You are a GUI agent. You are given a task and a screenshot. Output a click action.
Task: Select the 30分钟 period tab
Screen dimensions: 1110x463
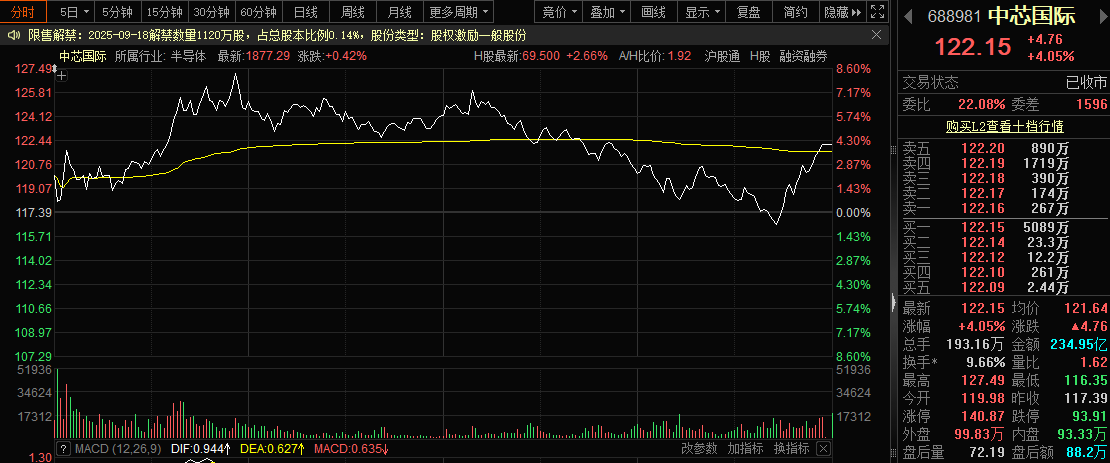211,12
